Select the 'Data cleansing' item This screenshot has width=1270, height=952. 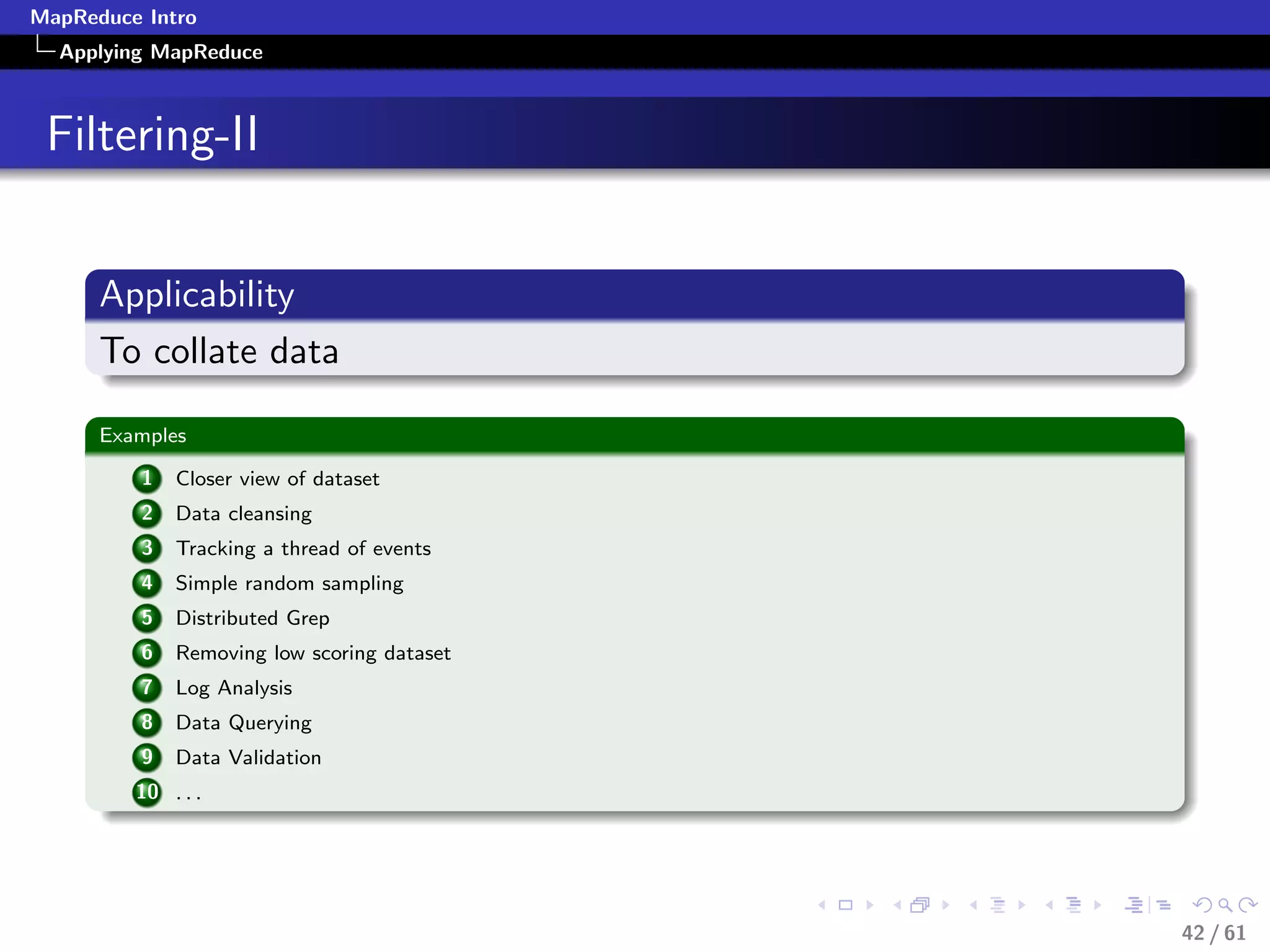[x=244, y=514]
